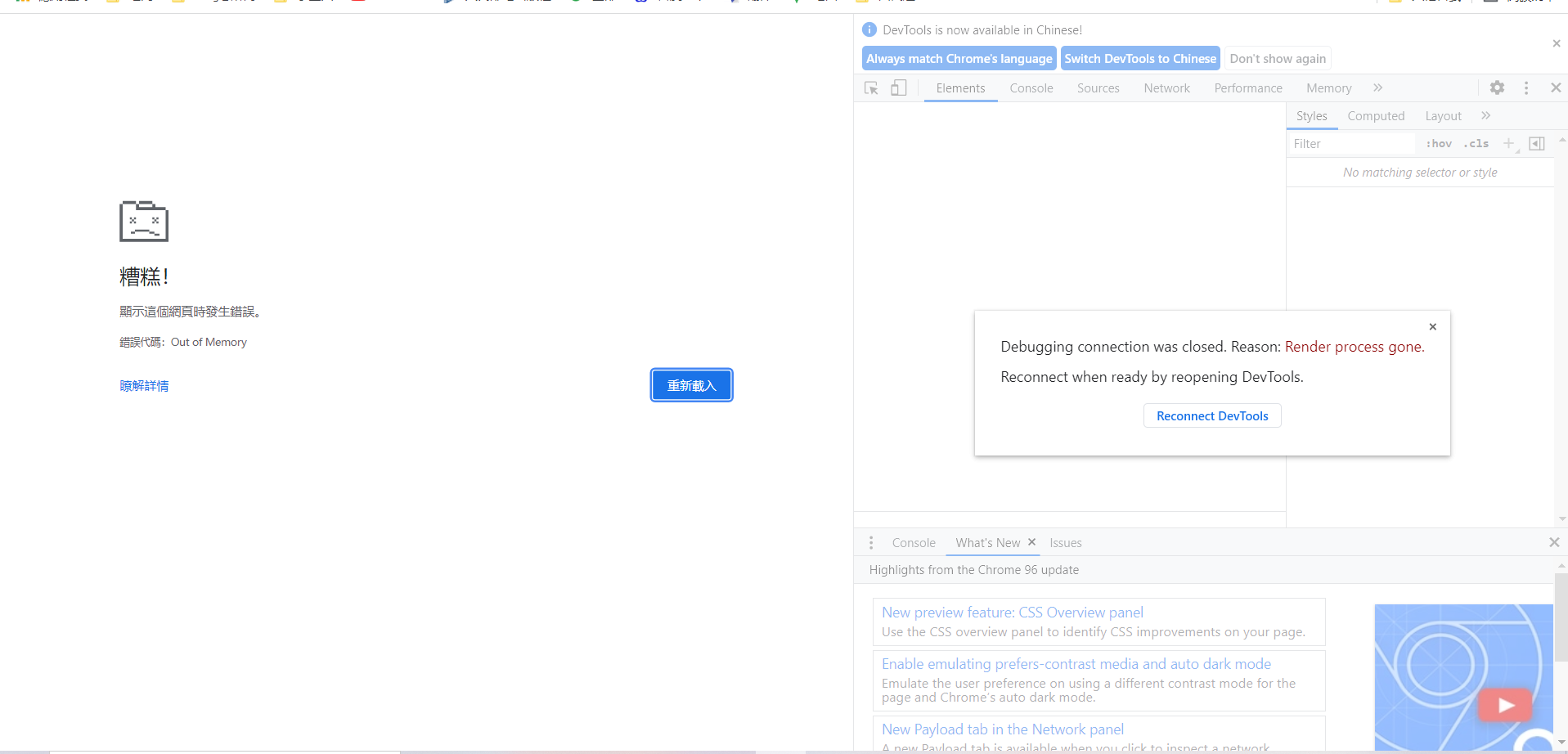The height and width of the screenshot is (754, 1568).
Task: Open the Sources tab
Action: point(1098,88)
